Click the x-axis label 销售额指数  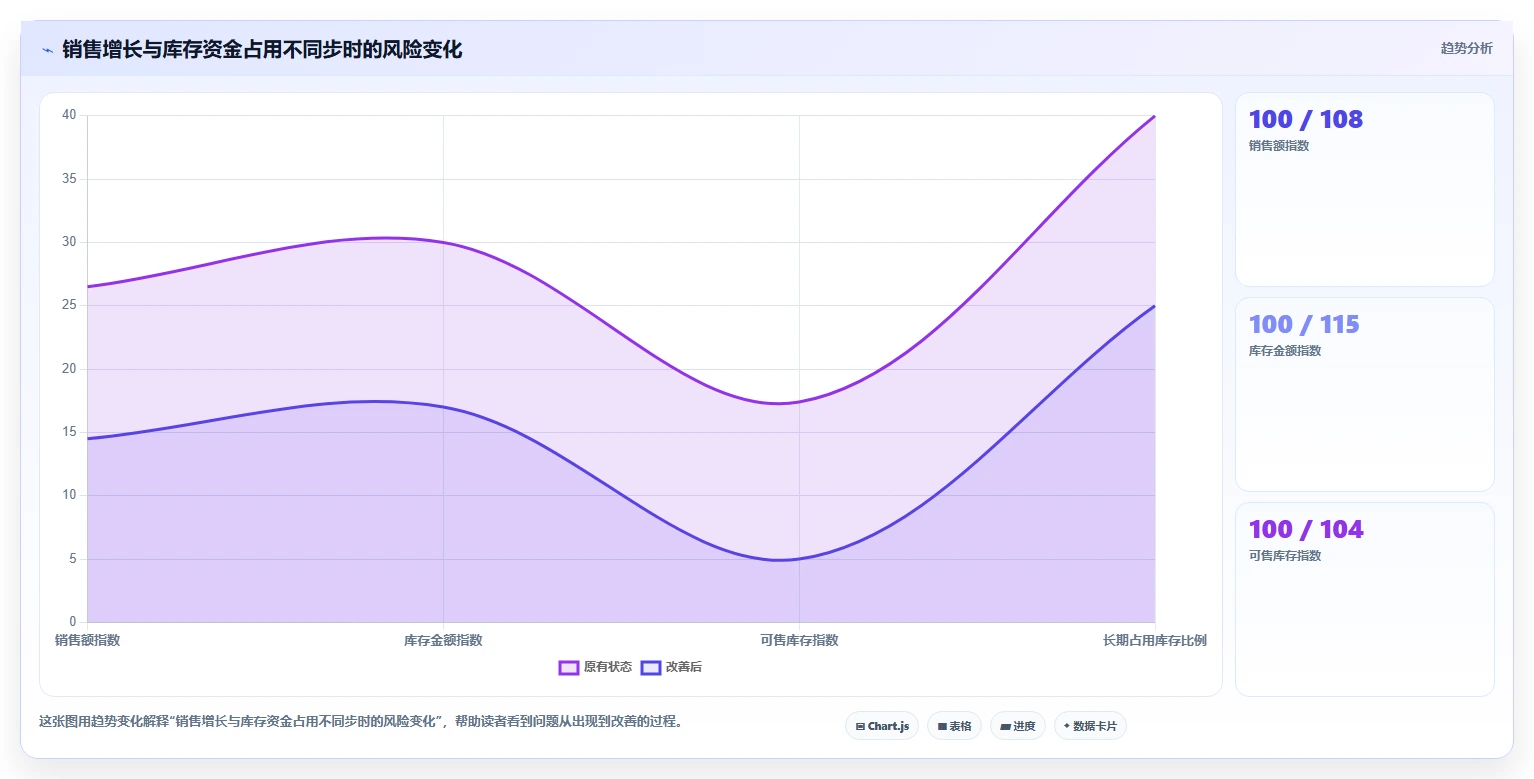[x=88, y=640]
